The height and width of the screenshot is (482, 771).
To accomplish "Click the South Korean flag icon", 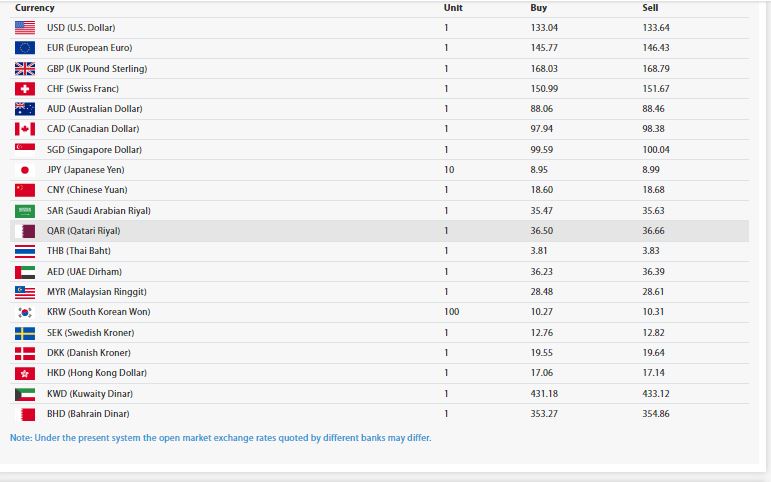I will tap(25, 312).
